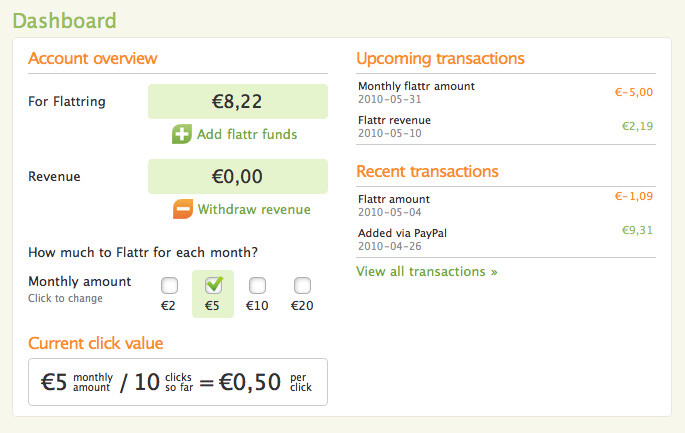Image resolution: width=685 pixels, height=433 pixels.
Task: Select the Monthly flattr amount upcoming transaction
Action: [x=506, y=93]
